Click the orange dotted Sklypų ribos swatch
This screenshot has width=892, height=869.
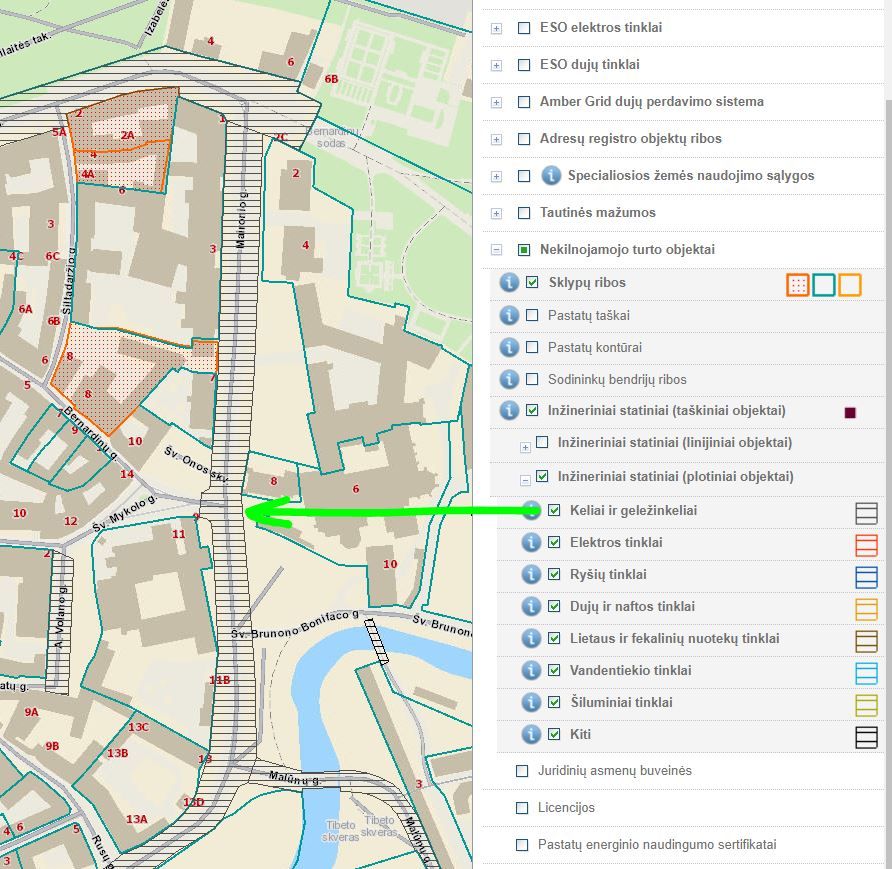click(797, 285)
